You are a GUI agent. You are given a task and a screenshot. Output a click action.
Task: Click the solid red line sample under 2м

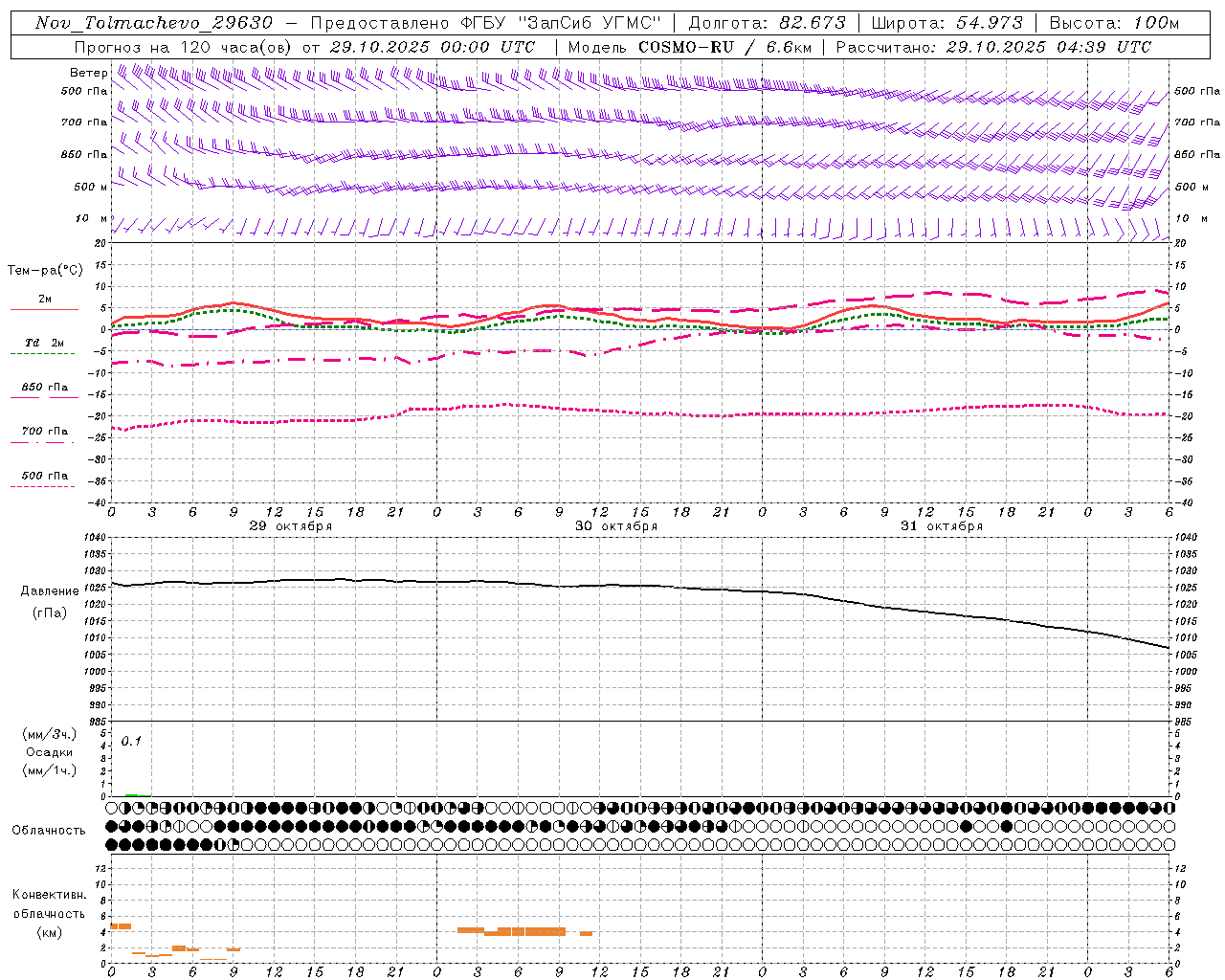[44, 309]
